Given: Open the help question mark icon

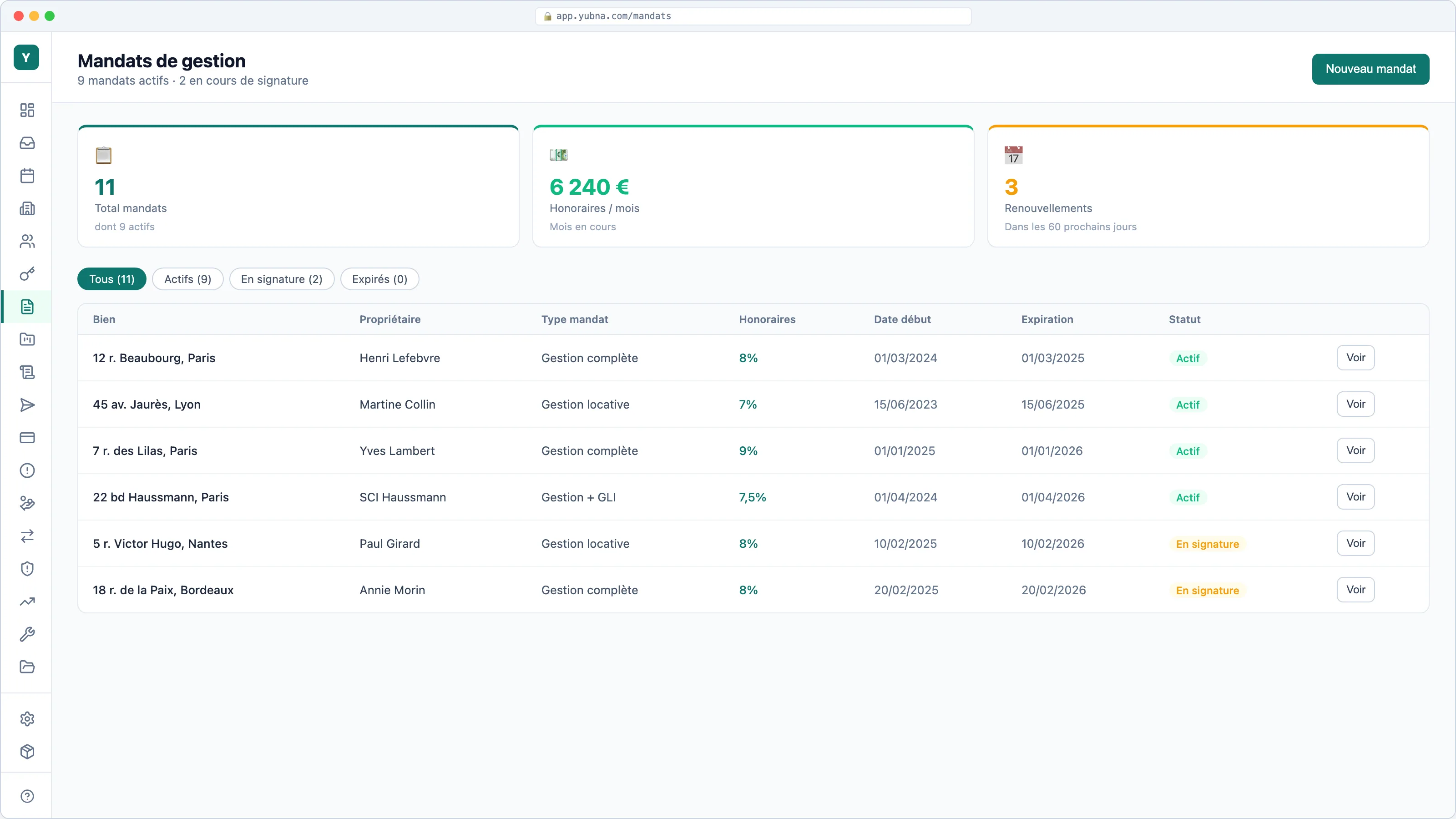Looking at the screenshot, I should pyautogui.click(x=27, y=796).
